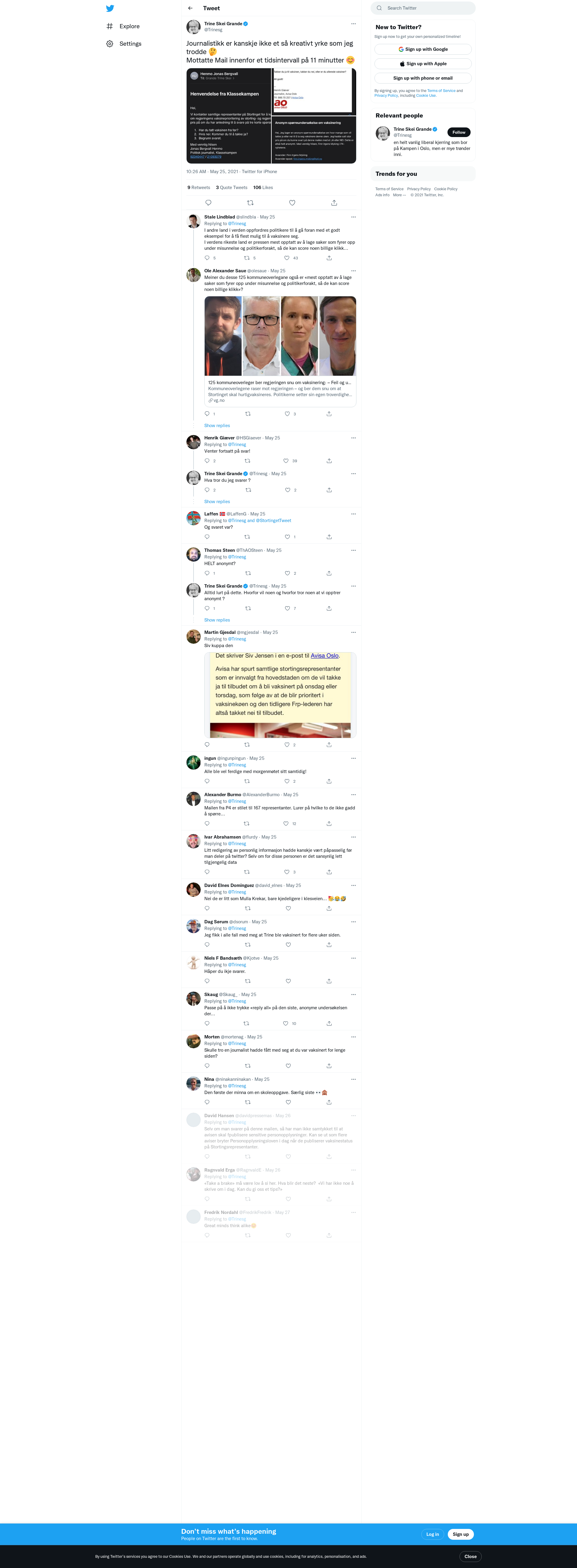Viewport: 577px width, 1568px height.
Task: Show replies under Ole Alexander Saue's tweet
Action: point(217,426)
